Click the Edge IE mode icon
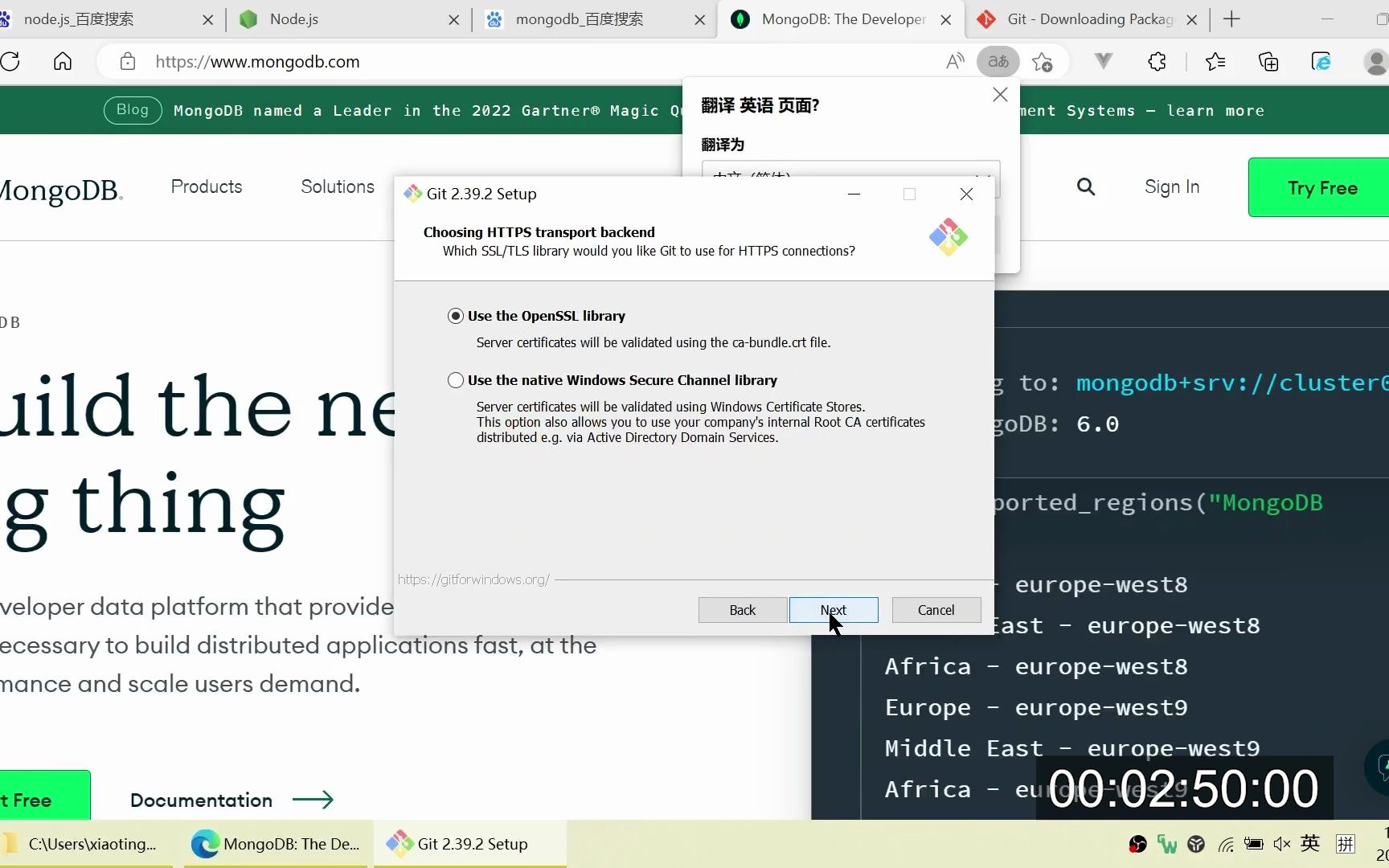1389x868 pixels. pos(1321,62)
